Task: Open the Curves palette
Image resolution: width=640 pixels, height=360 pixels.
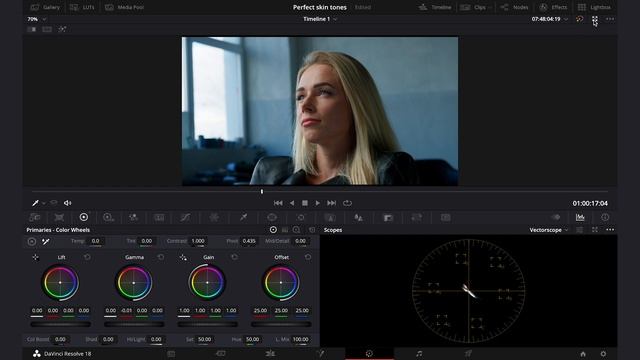Action: pyautogui.click(x=185, y=218)
